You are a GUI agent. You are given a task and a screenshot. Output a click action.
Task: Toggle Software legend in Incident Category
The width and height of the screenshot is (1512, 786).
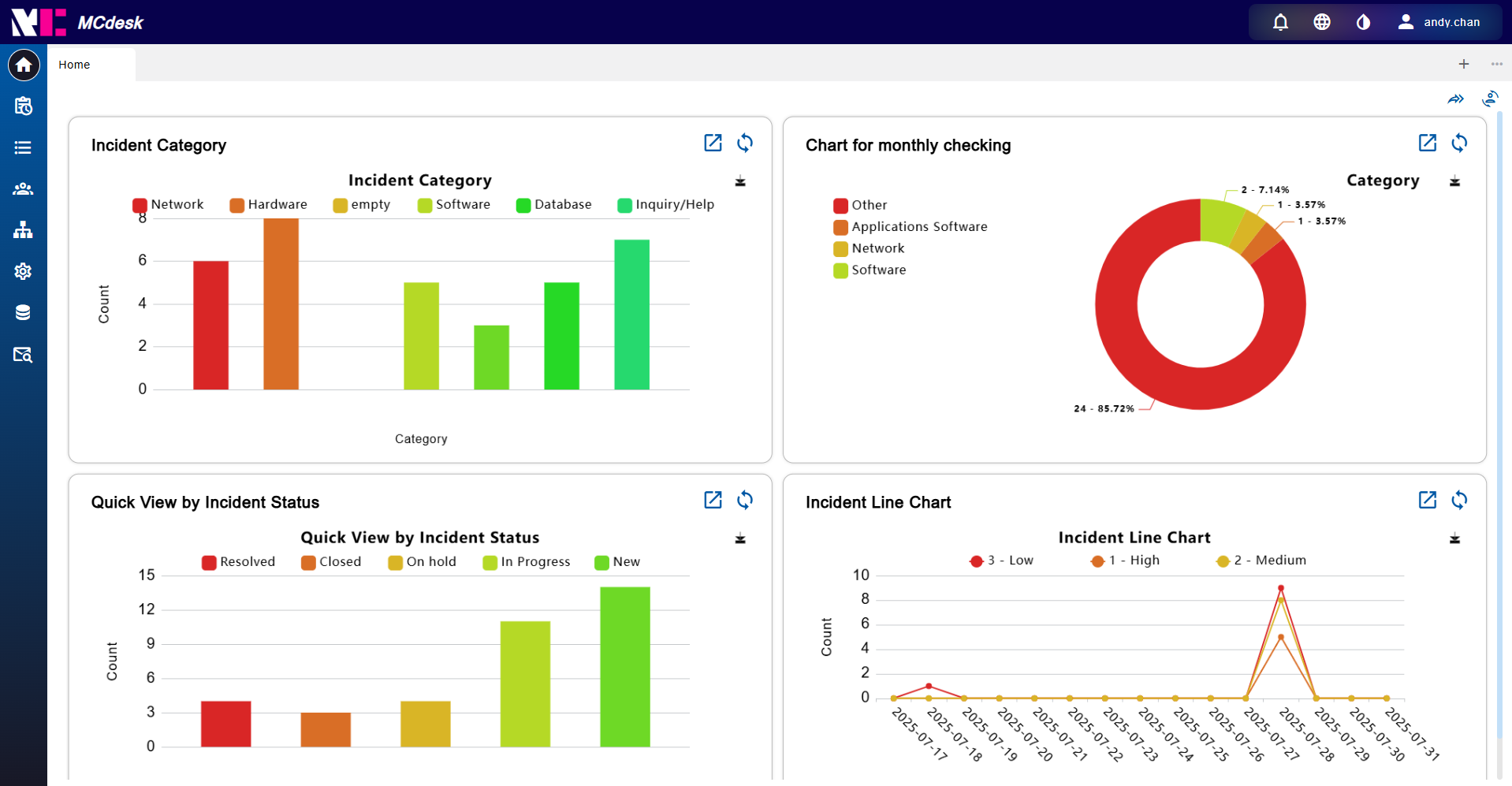point(454,204)
